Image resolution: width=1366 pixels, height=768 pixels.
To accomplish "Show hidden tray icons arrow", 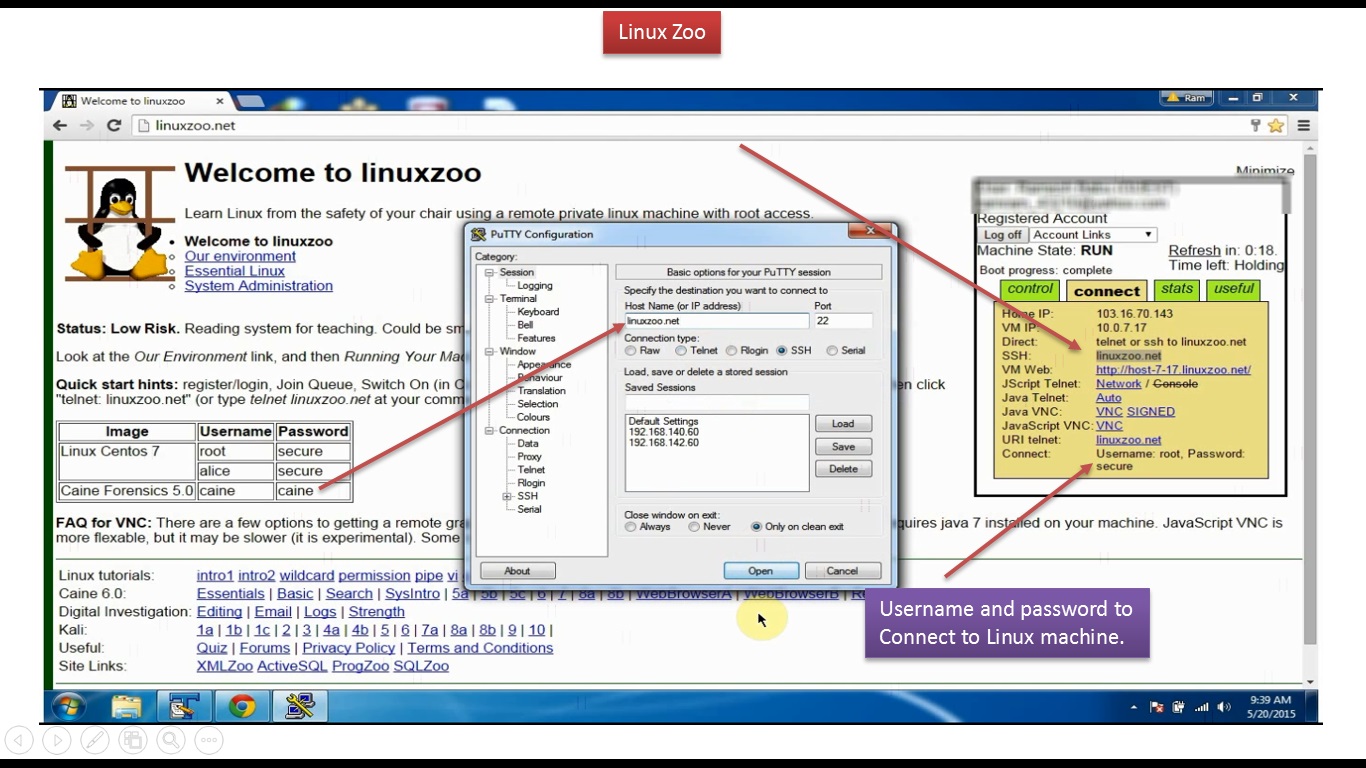I will coord(1134,707).
